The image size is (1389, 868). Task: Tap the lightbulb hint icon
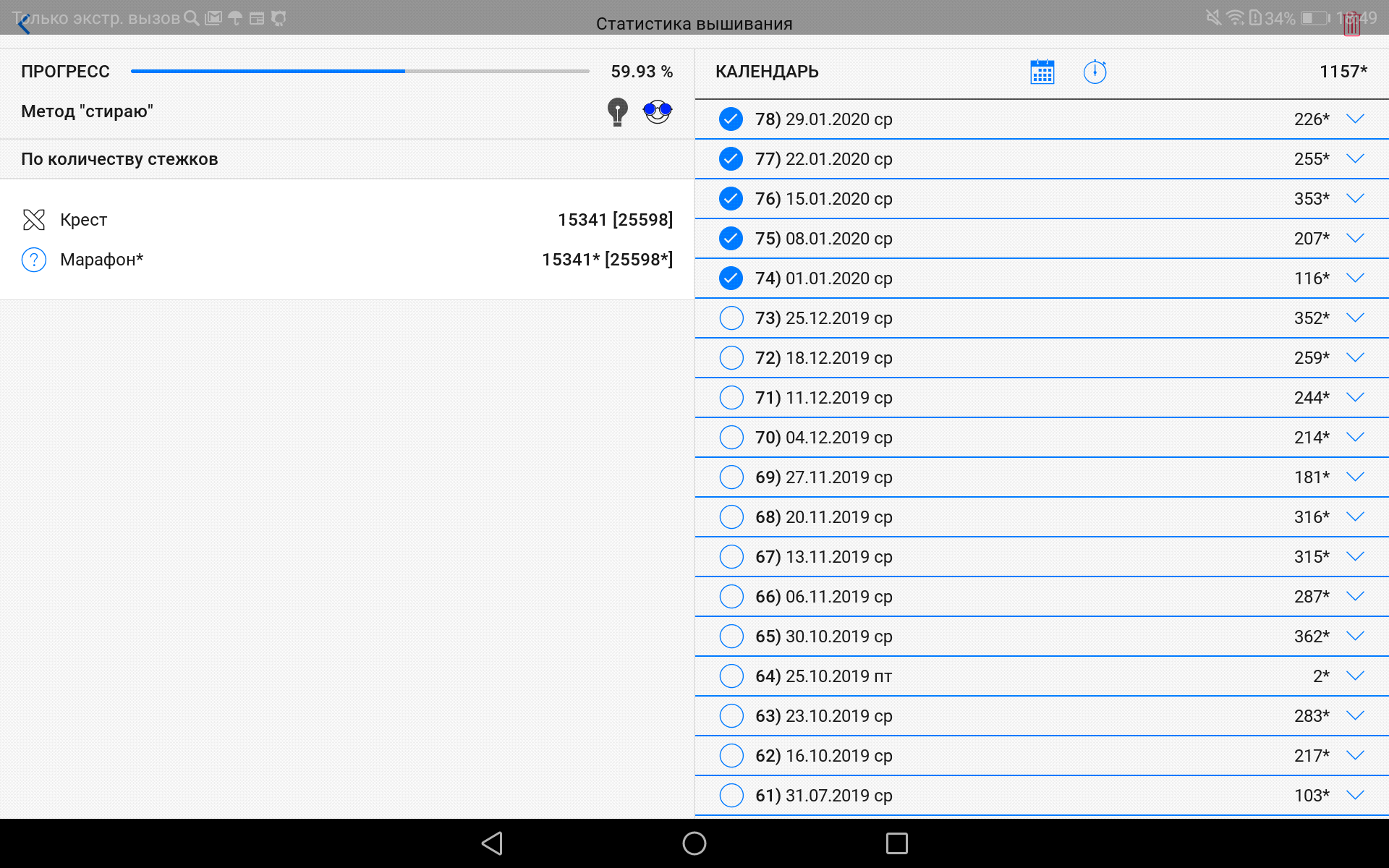pyautogui.click(x=617, y=112)
